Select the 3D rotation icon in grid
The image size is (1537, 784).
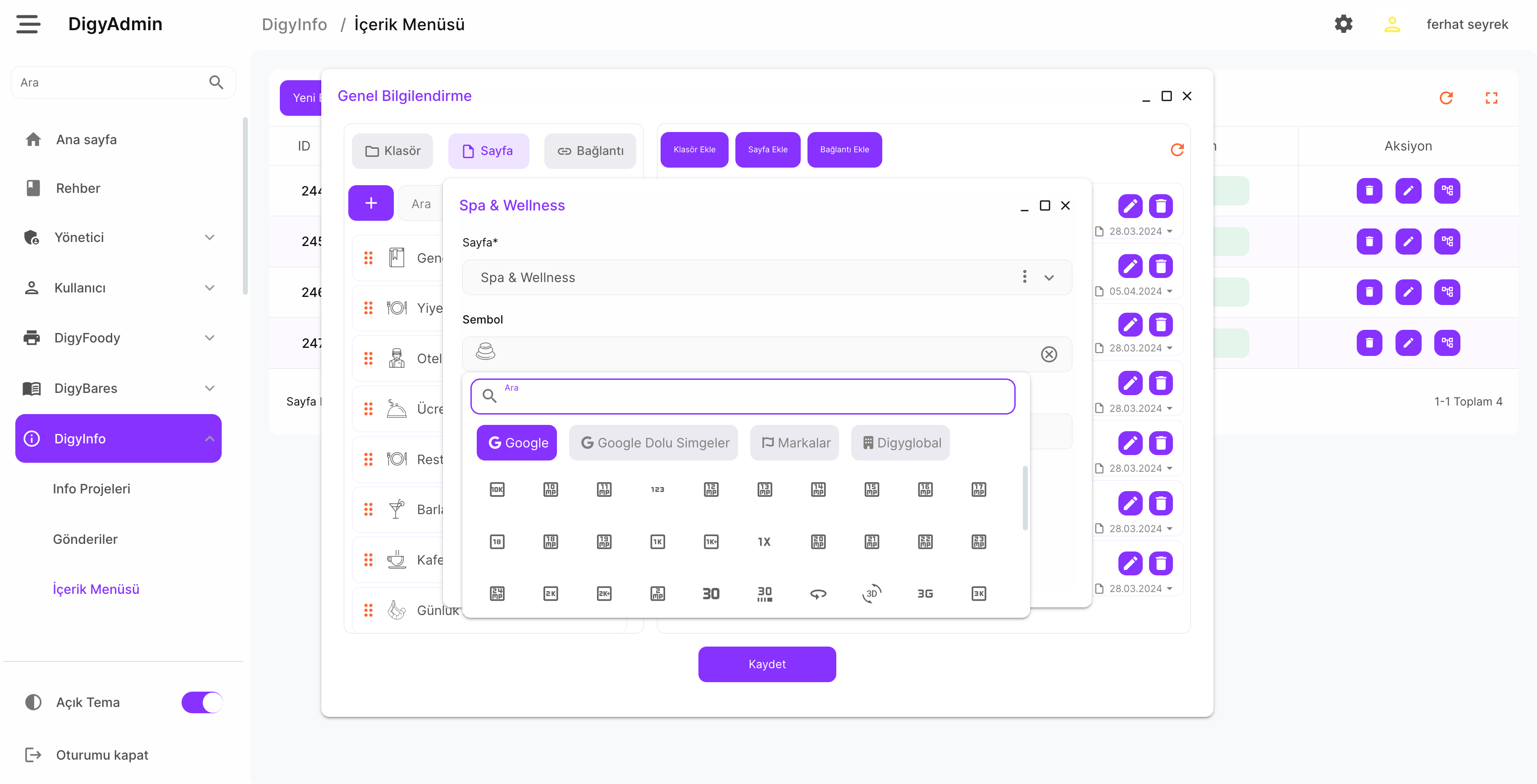[871, 593]
